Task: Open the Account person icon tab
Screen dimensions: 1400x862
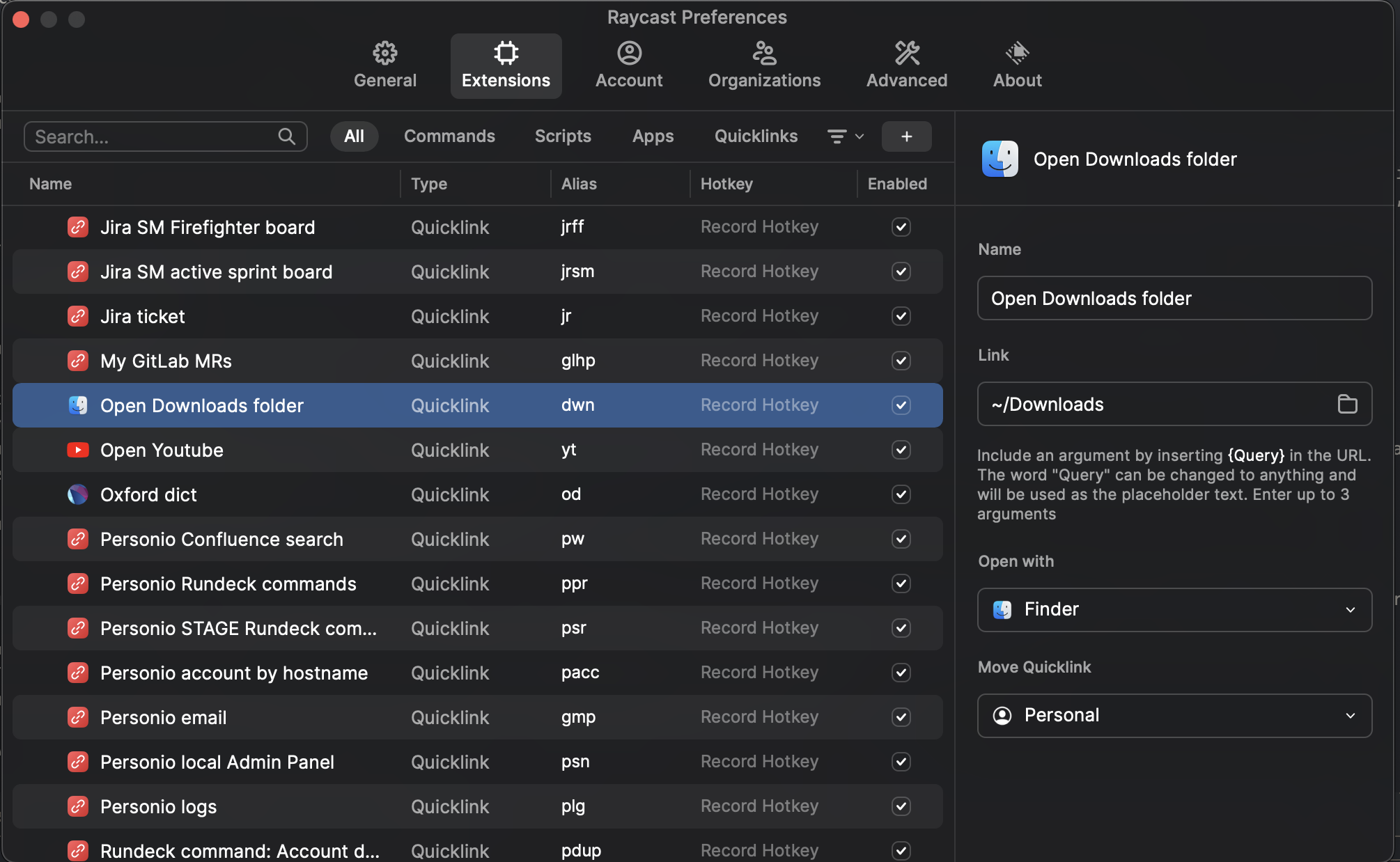Action: point(628,53)
